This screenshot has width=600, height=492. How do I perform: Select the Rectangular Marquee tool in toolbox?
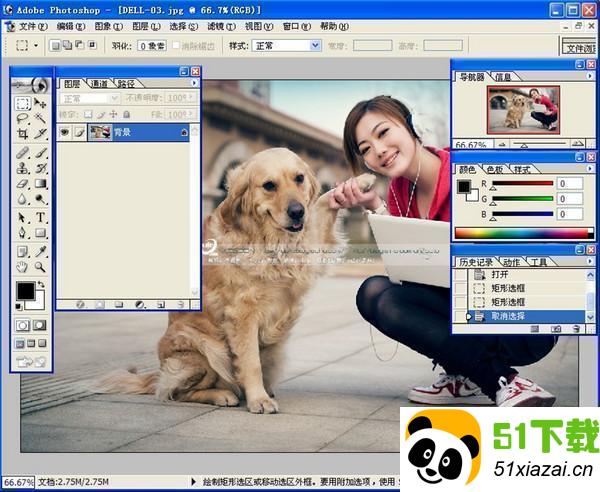22,103
